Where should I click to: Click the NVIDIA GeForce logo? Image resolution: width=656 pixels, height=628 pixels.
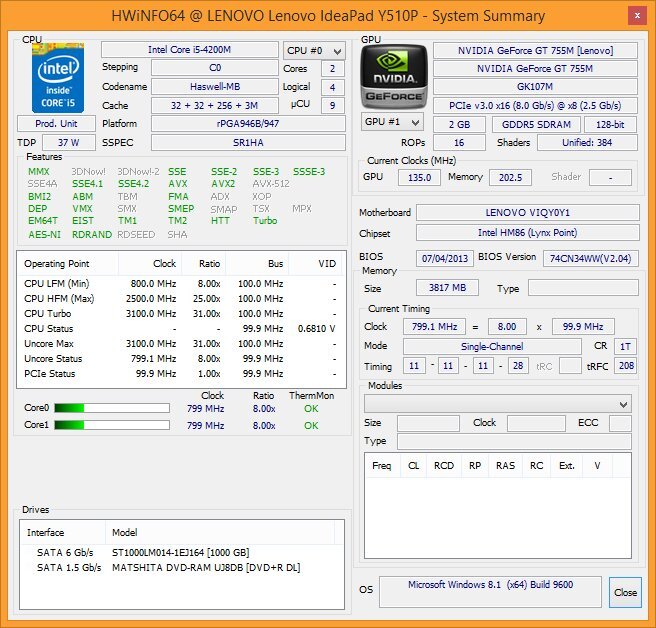[x=394, y=77]
